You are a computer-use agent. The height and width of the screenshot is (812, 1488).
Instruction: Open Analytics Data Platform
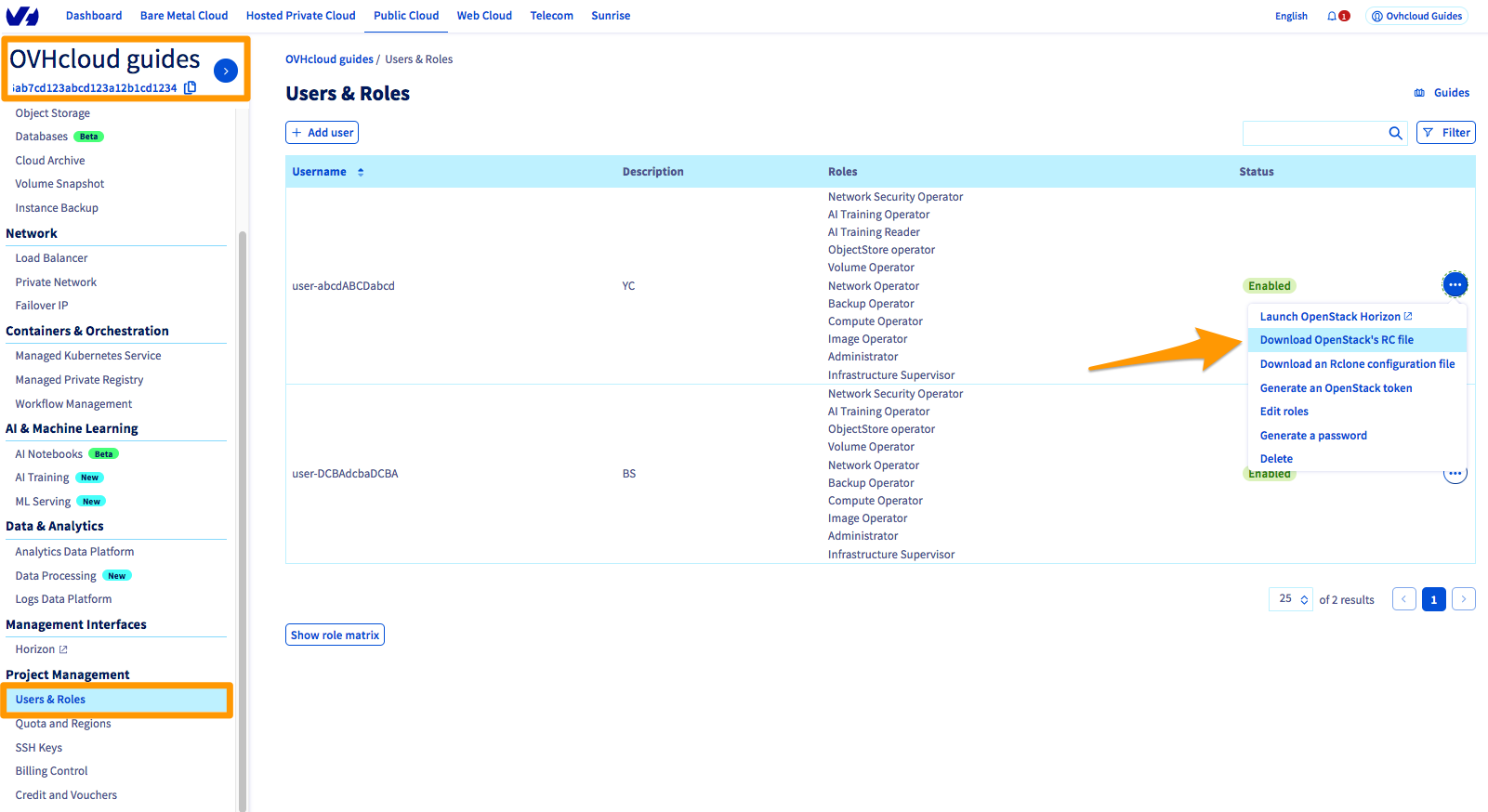(74, 552)
